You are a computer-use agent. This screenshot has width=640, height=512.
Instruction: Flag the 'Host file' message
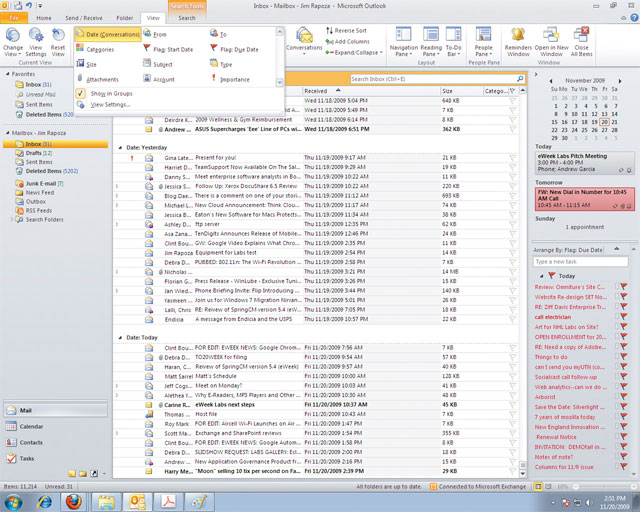point(513,414)
